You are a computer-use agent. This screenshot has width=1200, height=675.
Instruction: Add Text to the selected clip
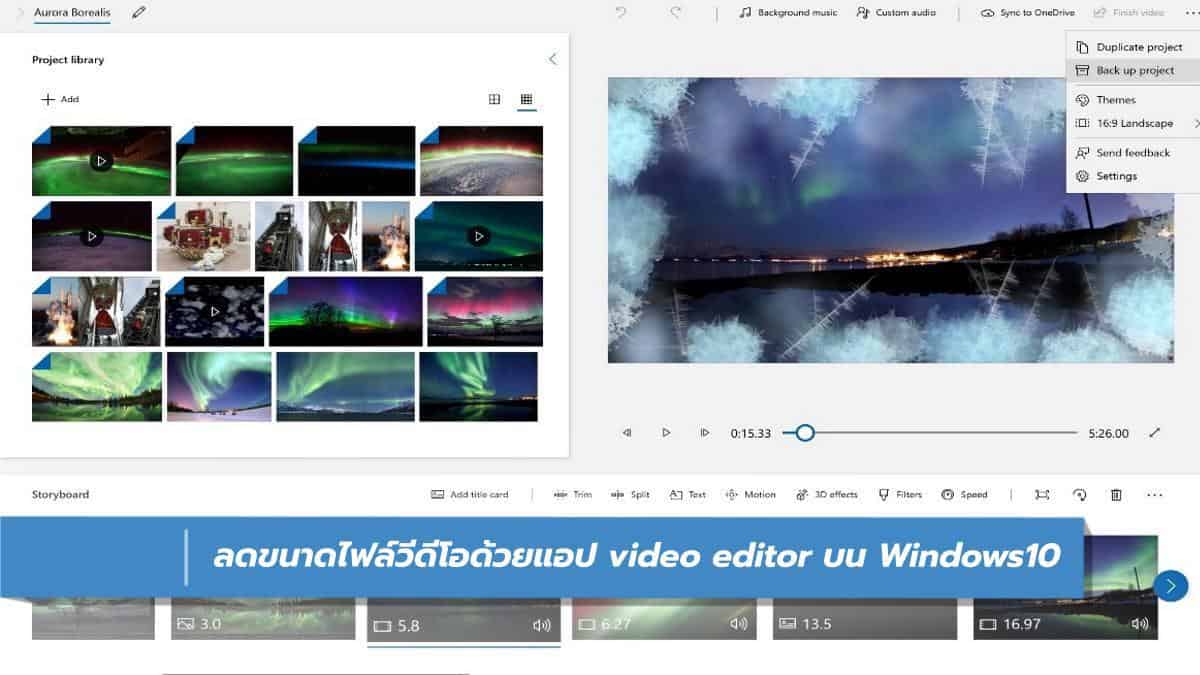(x=687, y=494)
